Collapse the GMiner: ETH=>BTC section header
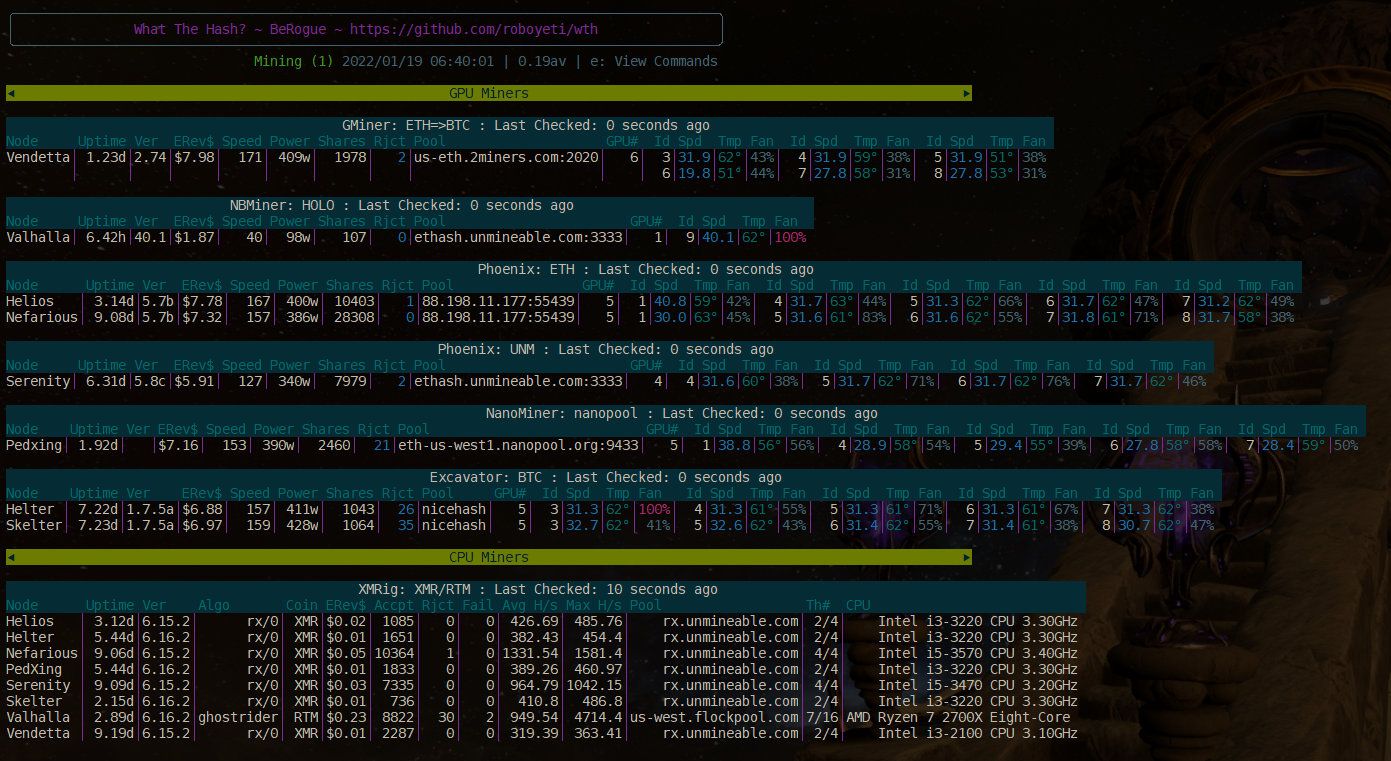Screen dimensions: 1391x761 [529, 125]
